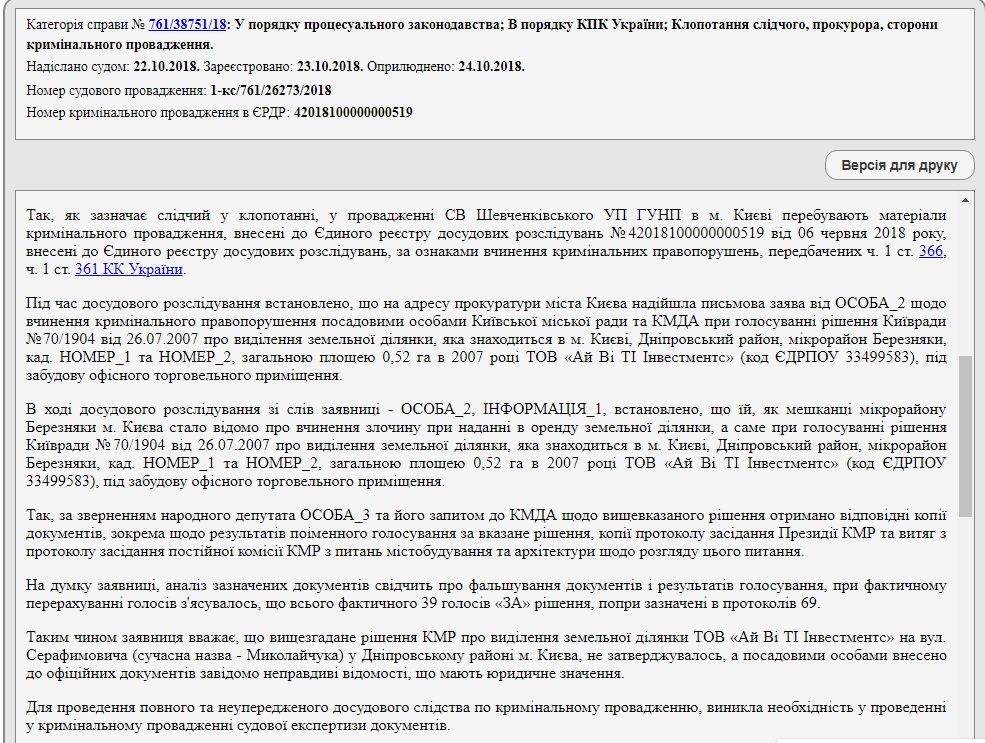Click paragraph starting 'На думку заявниці'
The width and height of the screenshot is (985, 743).
point(485,595)
